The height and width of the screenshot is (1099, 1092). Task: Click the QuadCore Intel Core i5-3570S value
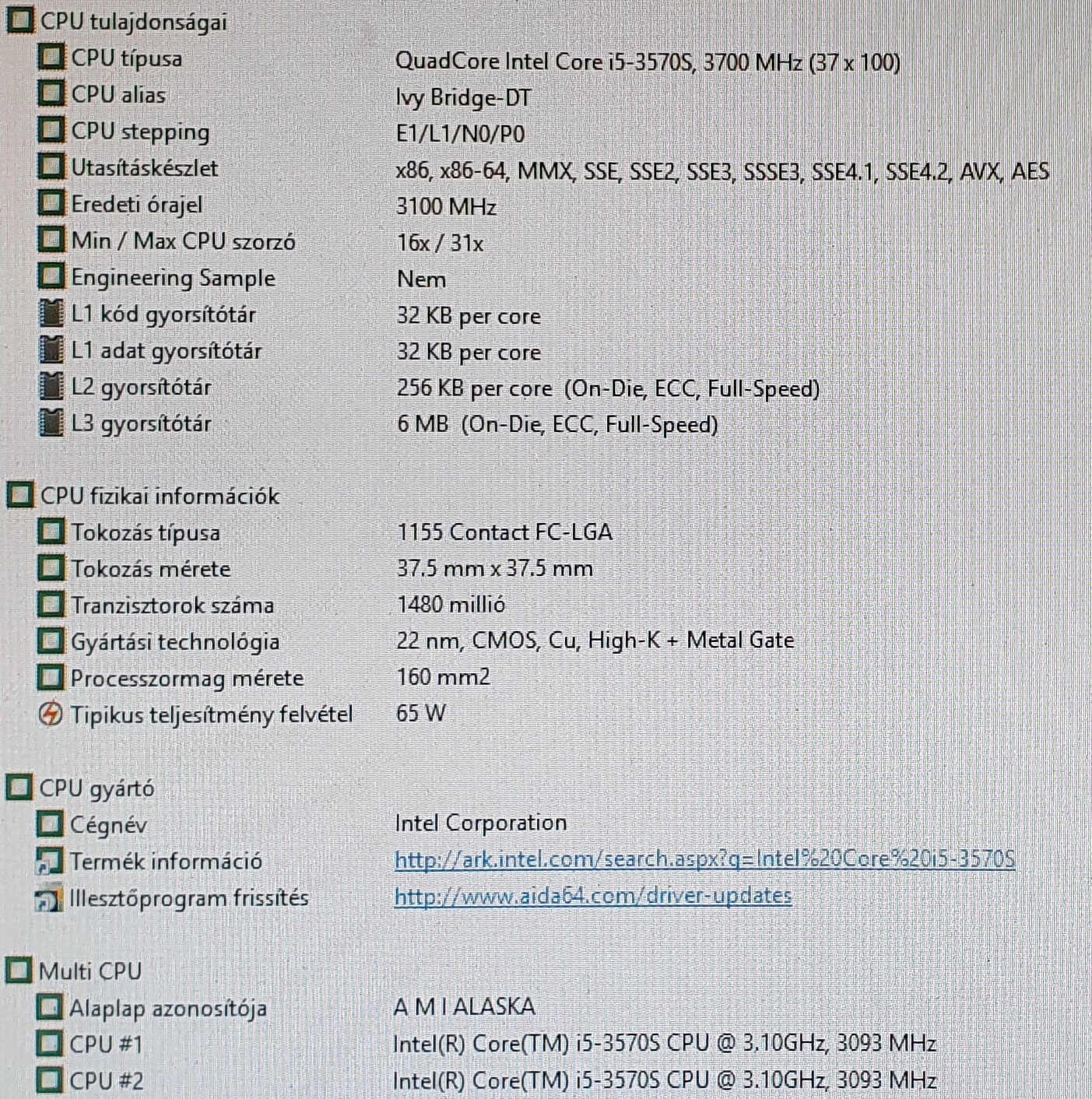click(x=648, y=61)
